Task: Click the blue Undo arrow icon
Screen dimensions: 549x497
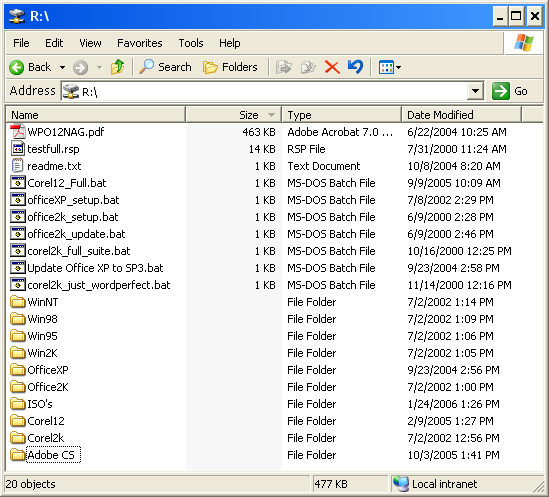Action: (x=355, y=67)
